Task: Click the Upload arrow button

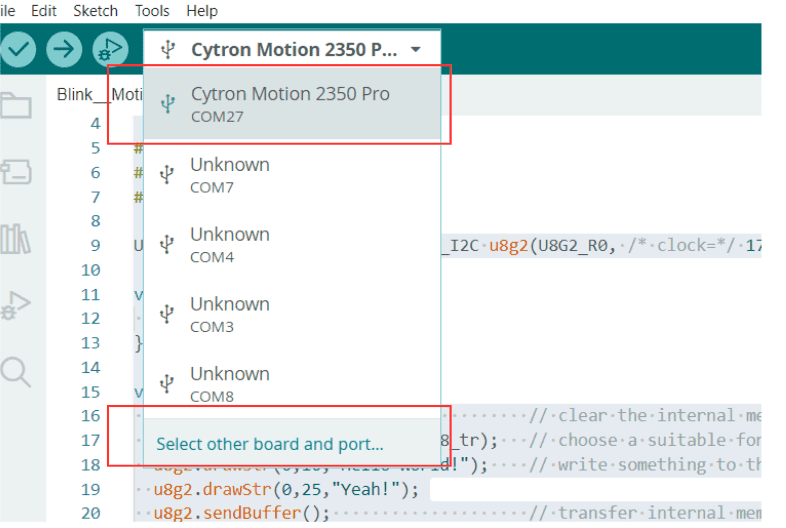Action: 64,49
